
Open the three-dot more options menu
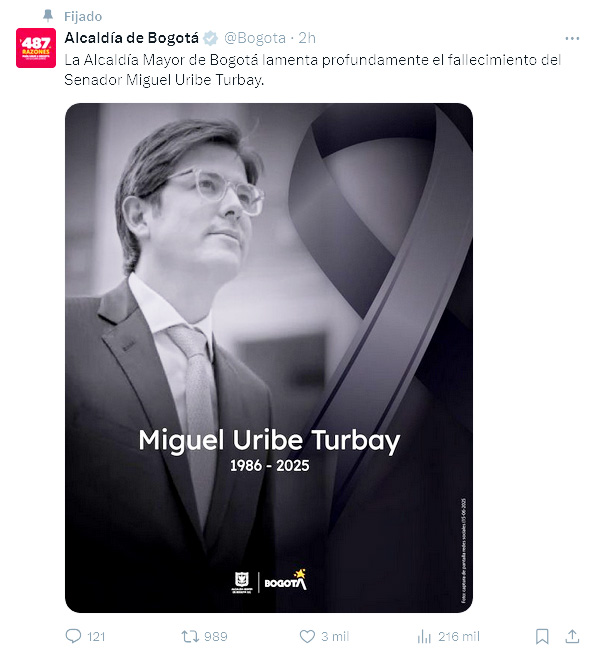[x=572, y=38]
